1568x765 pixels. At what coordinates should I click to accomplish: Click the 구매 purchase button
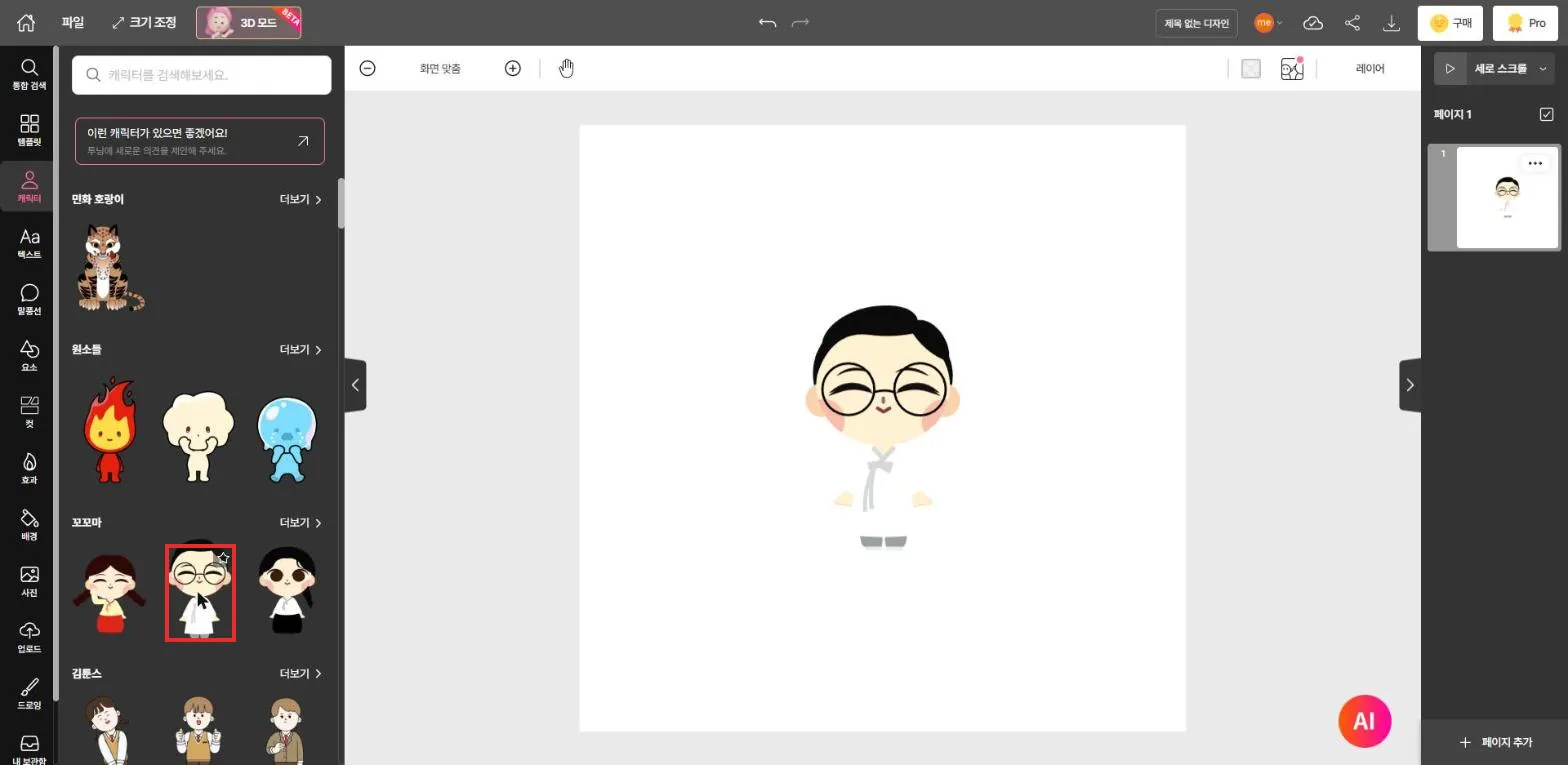1450,22
